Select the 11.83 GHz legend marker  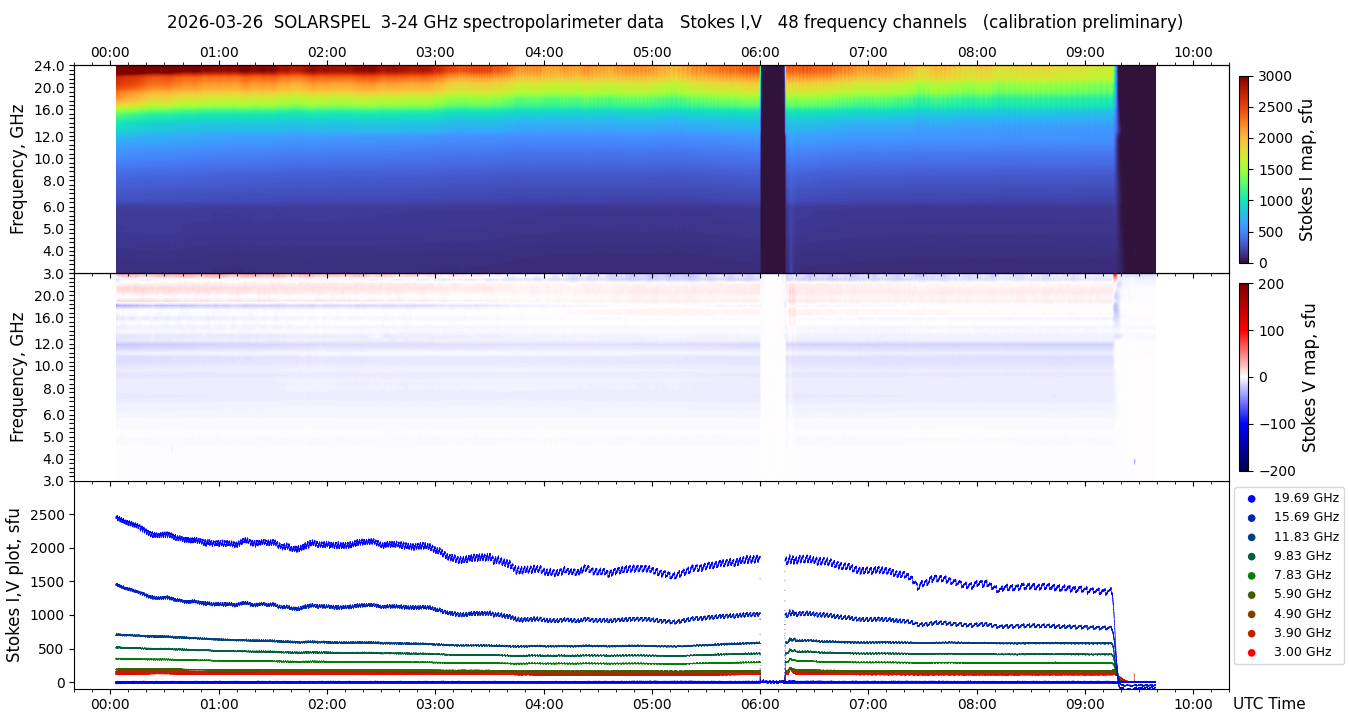(x=1251, y=537)
